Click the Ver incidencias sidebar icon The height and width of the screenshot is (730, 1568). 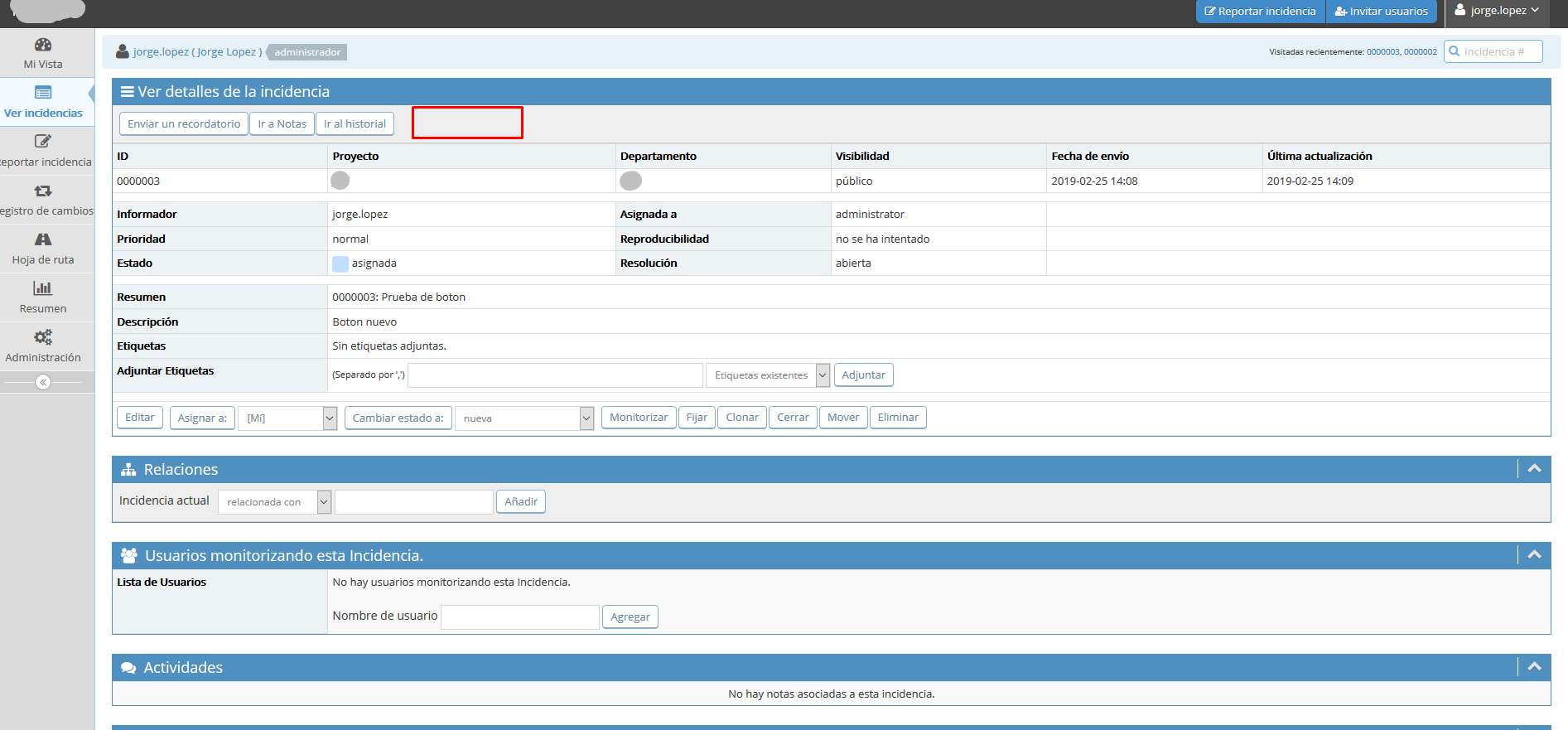click(43, 93)
